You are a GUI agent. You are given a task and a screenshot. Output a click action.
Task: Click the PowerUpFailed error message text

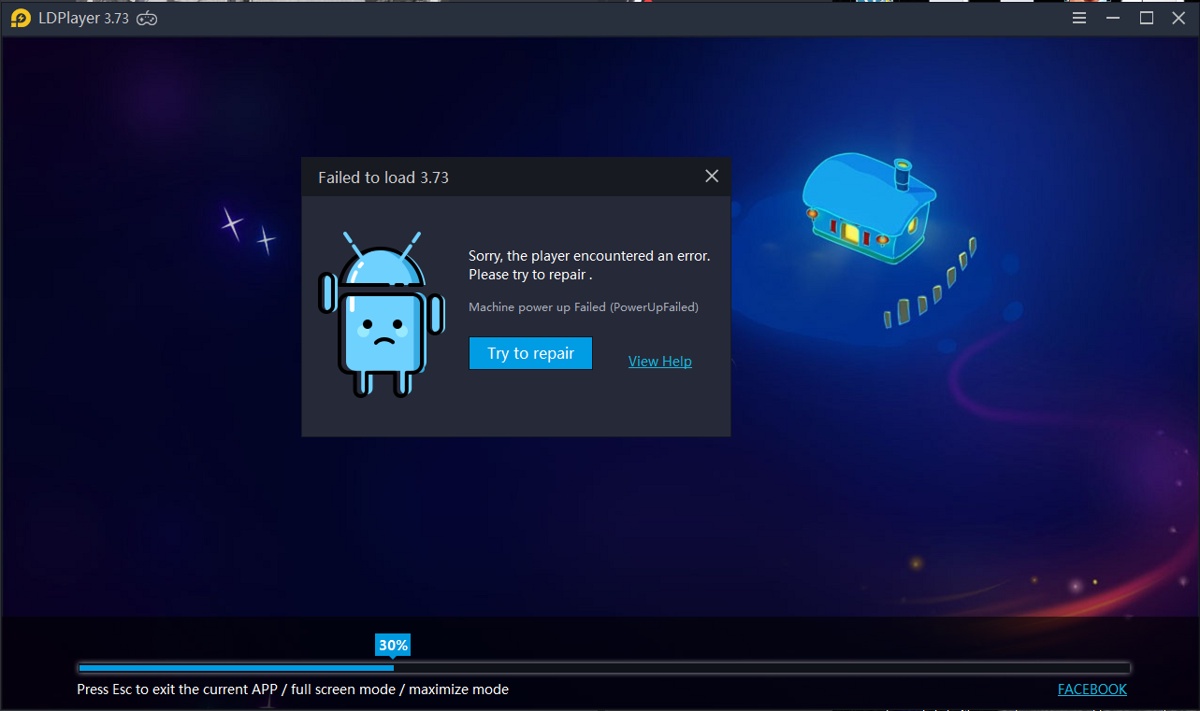(584, 307)
